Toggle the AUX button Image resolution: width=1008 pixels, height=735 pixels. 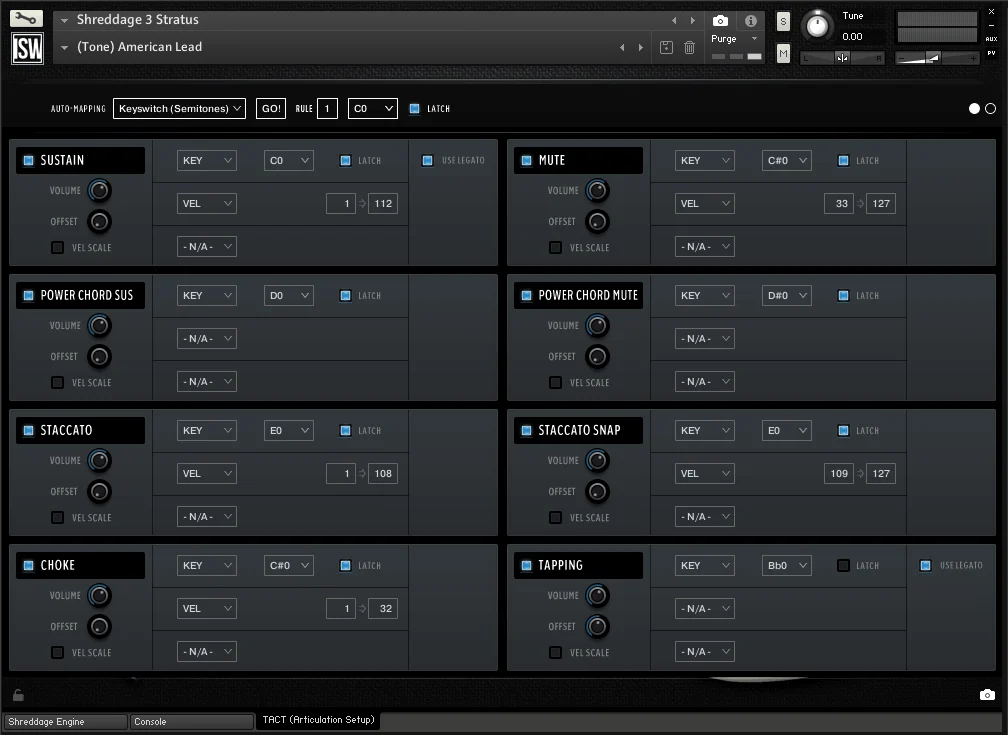coord(991,39)
